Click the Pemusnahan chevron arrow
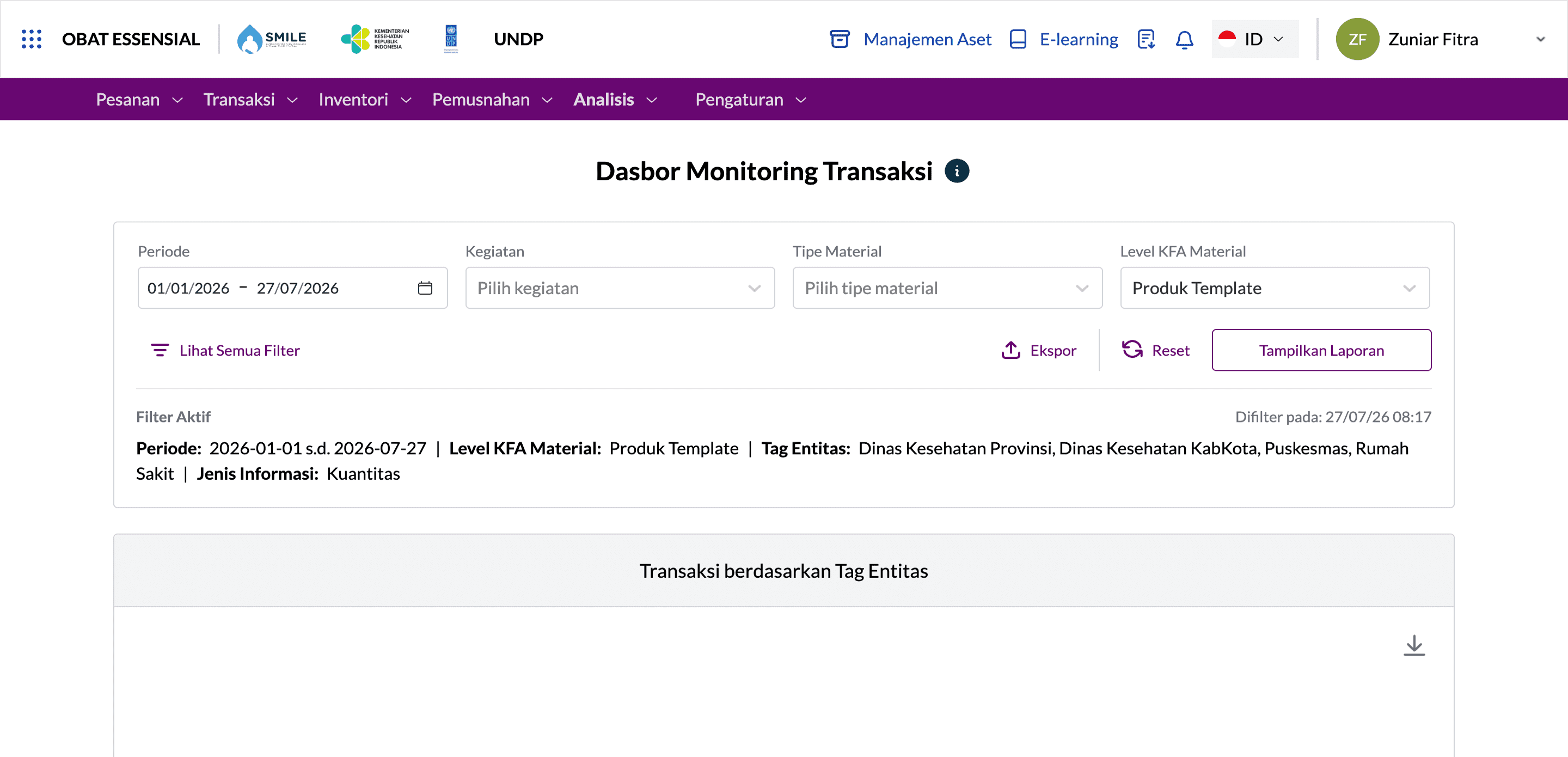The image size is (1568, 757). tap(547, 100)
